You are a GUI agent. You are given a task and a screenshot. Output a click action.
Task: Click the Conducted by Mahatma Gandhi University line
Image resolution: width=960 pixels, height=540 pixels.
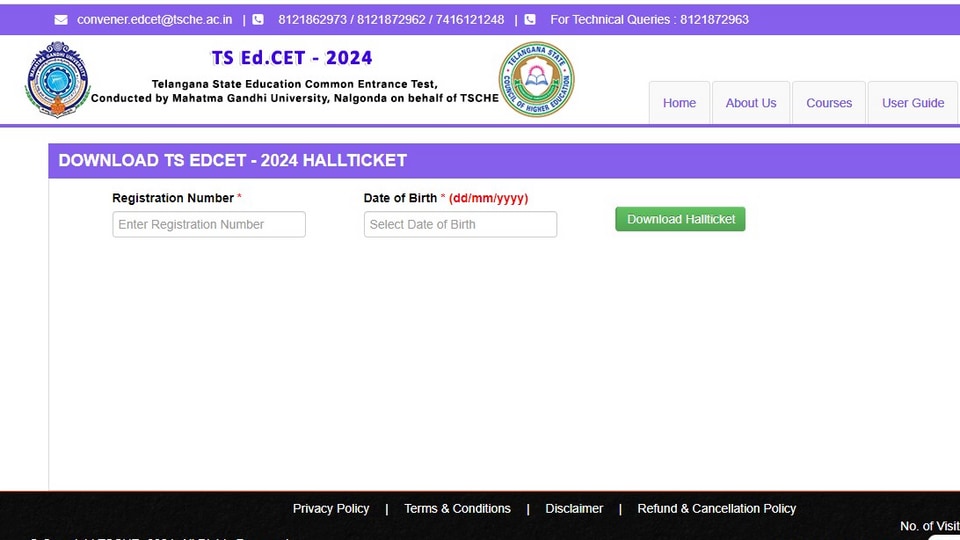point(294,98)
